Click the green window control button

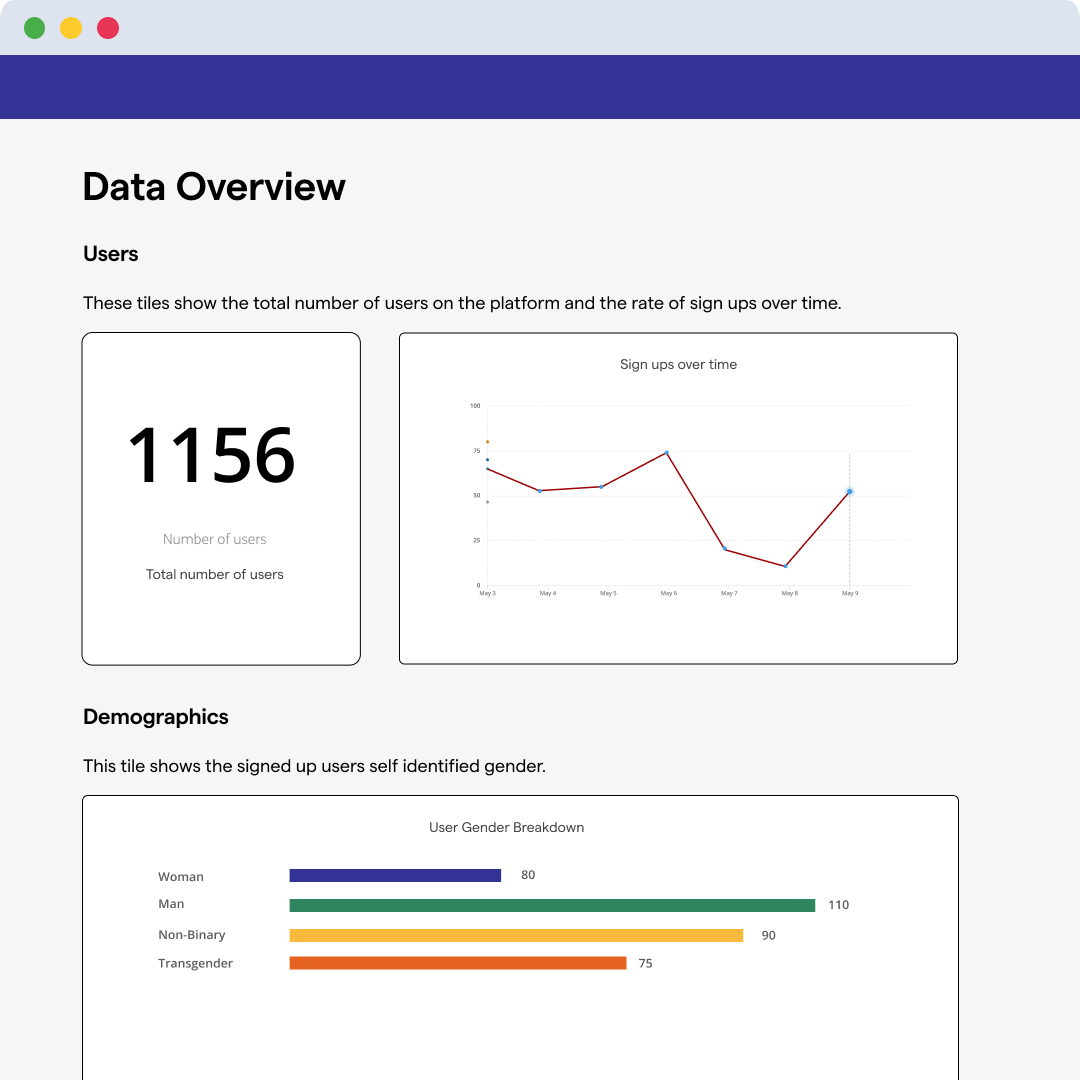(x=35, y=28)
